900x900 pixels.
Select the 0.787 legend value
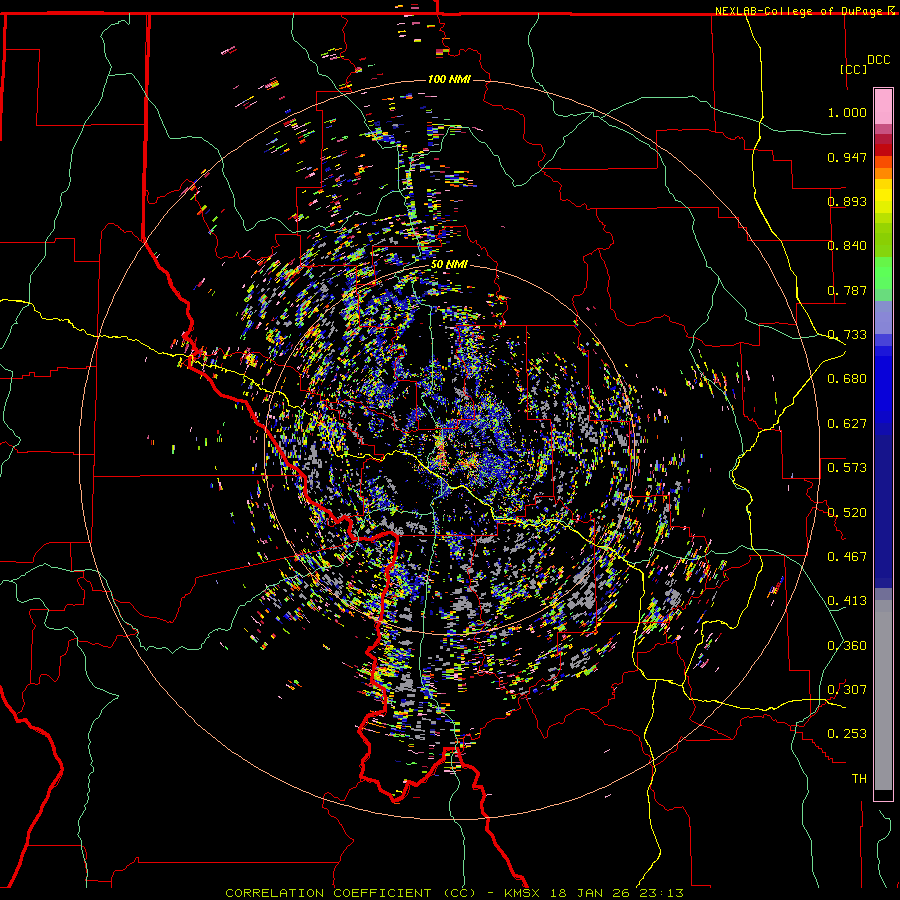click(x=847, y=290)
